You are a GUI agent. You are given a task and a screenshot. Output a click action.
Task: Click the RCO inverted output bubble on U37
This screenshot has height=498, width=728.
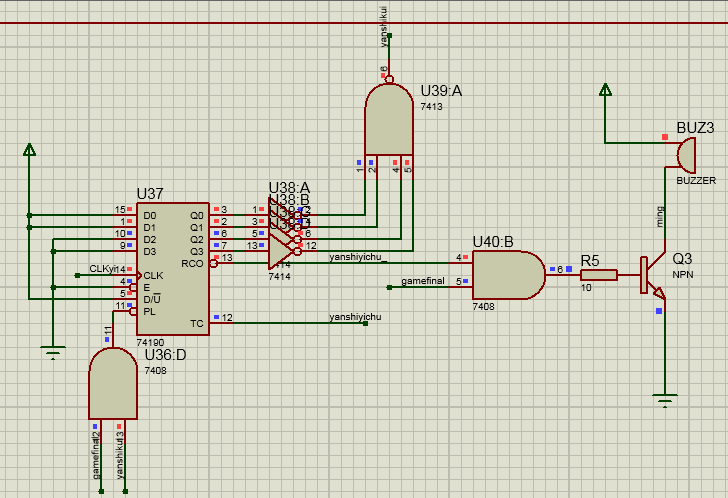213,264
